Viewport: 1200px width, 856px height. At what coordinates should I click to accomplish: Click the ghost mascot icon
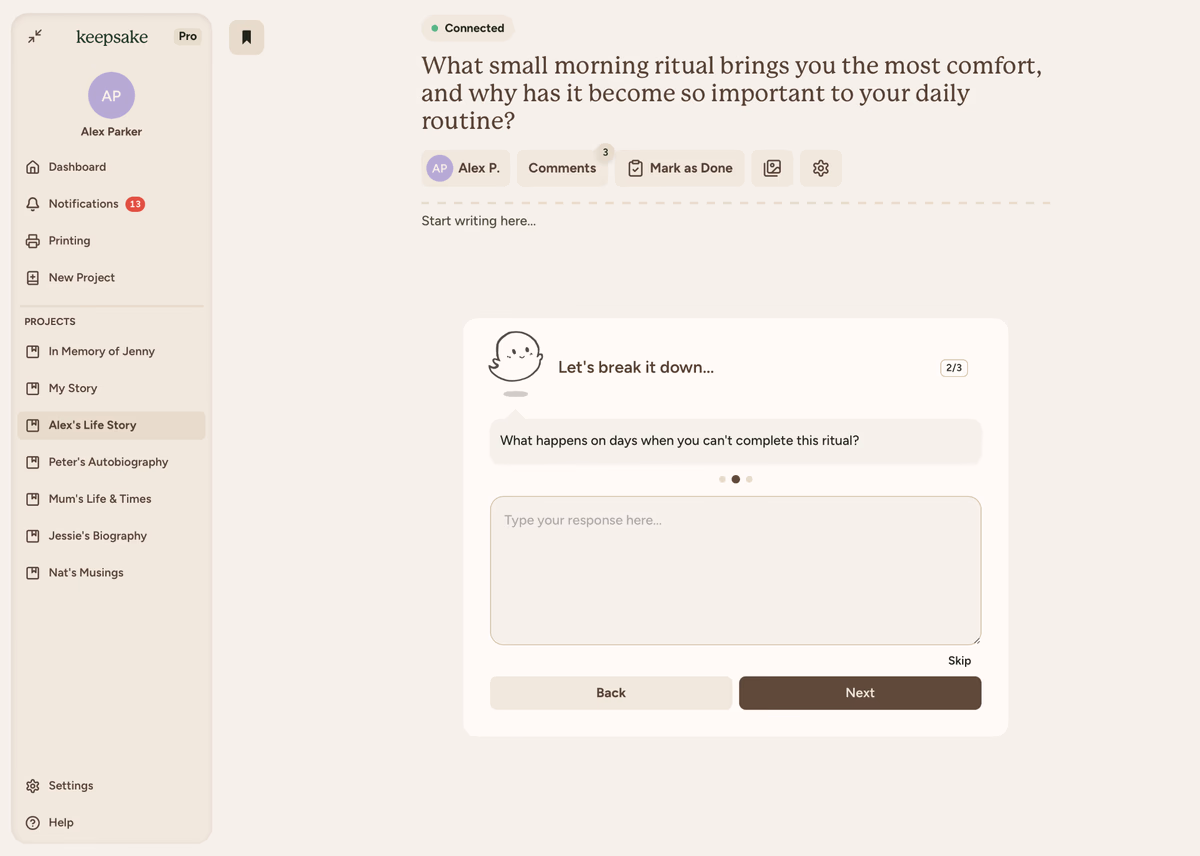tap(515, 358)
